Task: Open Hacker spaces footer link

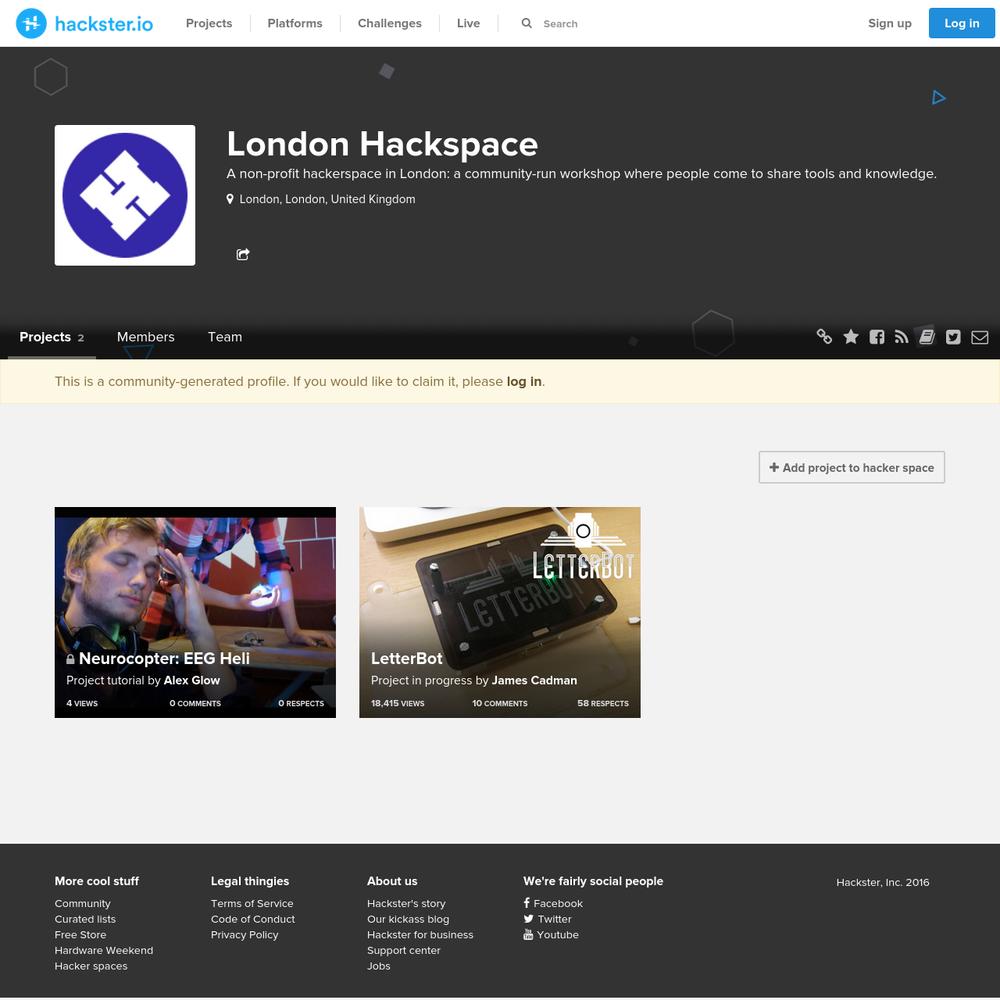Action: [91, 966]
